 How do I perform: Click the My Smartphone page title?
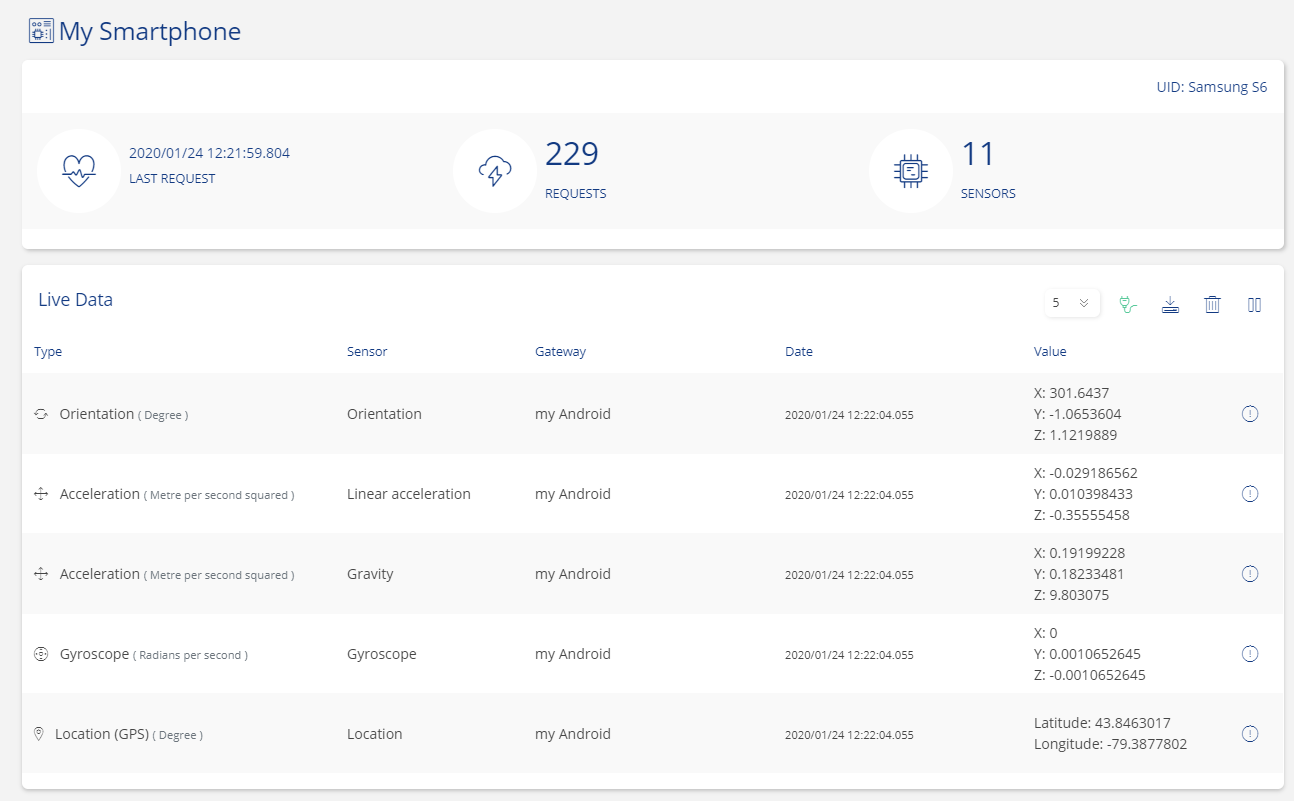tap(150, 31)
